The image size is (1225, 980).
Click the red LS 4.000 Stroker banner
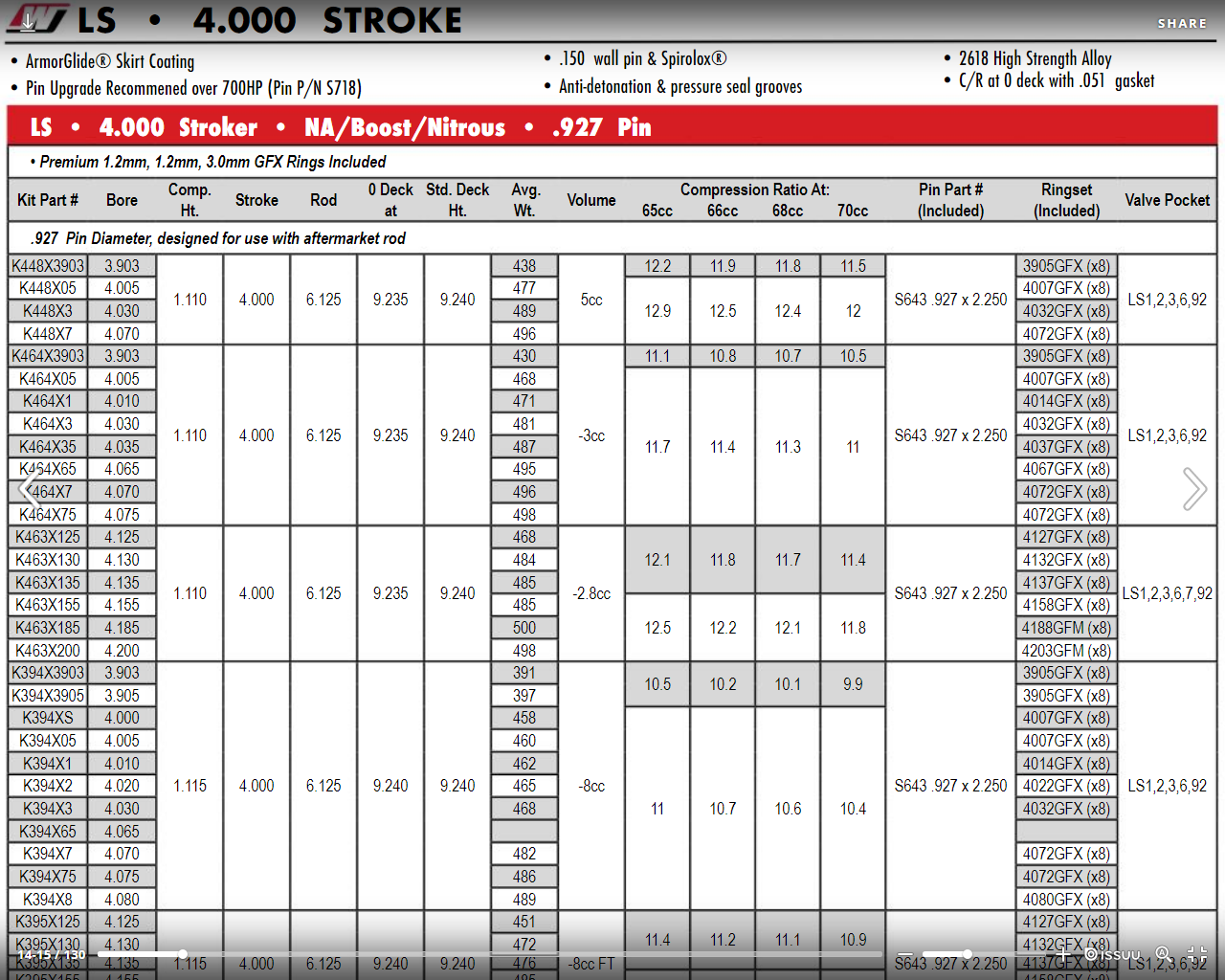click(x=612, y=127)
